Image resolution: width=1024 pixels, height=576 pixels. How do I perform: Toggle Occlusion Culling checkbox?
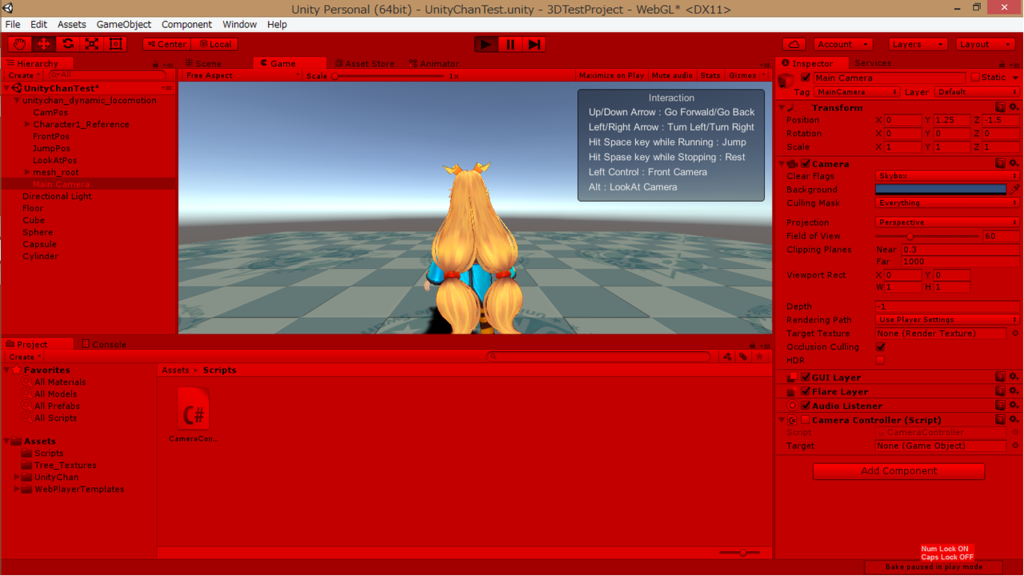[880, 347]
